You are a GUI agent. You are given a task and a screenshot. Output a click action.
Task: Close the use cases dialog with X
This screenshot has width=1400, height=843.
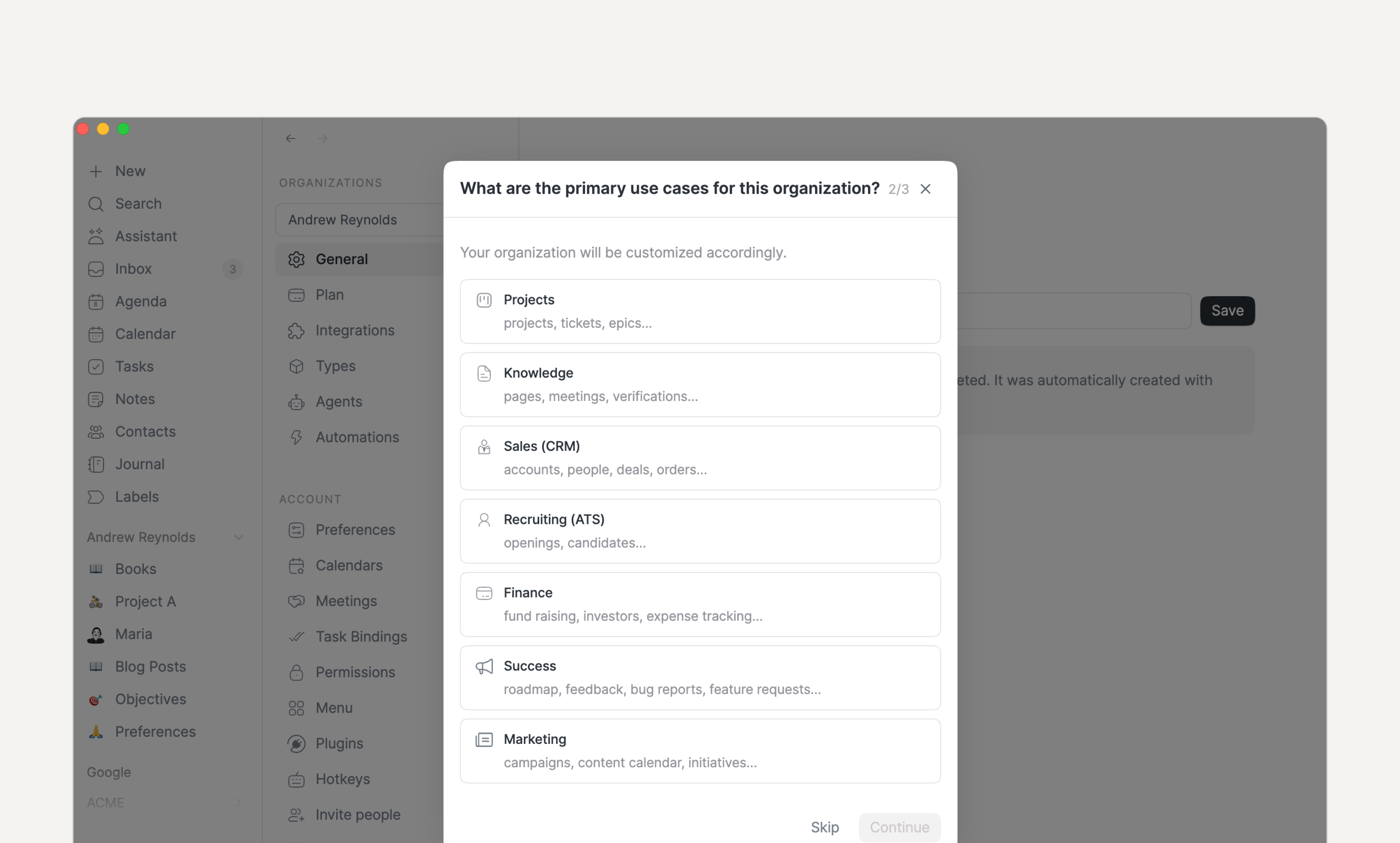[x=925, y=189]
